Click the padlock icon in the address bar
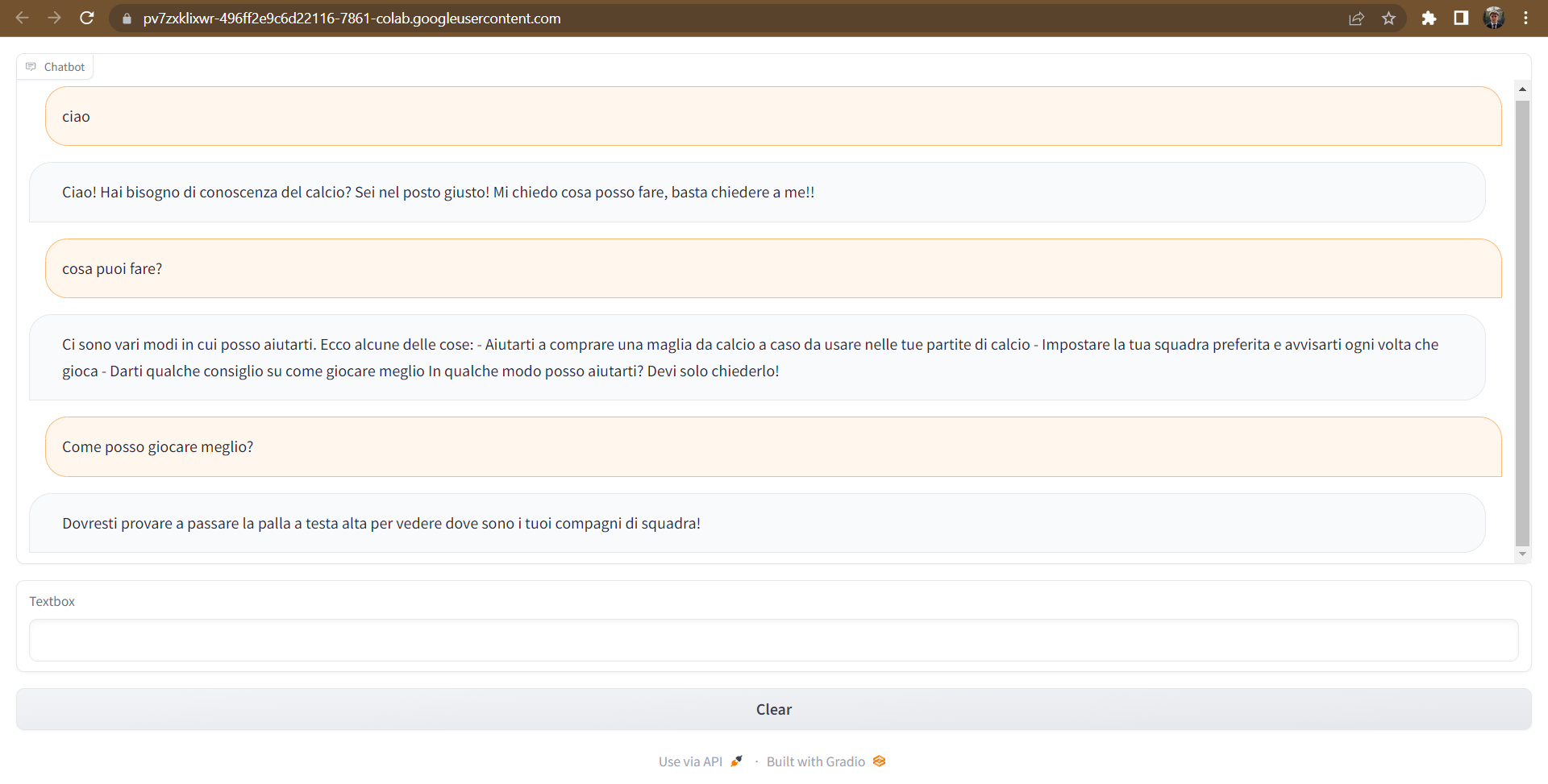1548x784 pixels. [127, 18]
